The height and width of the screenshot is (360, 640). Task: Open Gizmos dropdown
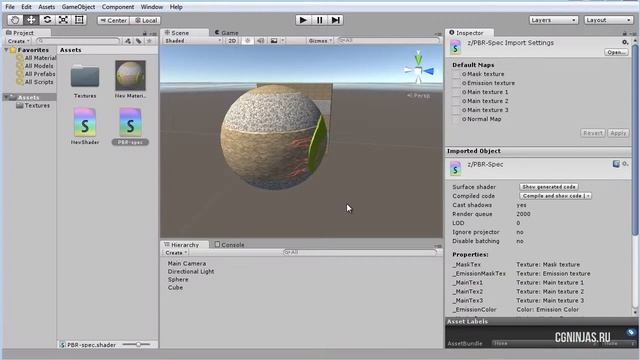click(320, 41)
